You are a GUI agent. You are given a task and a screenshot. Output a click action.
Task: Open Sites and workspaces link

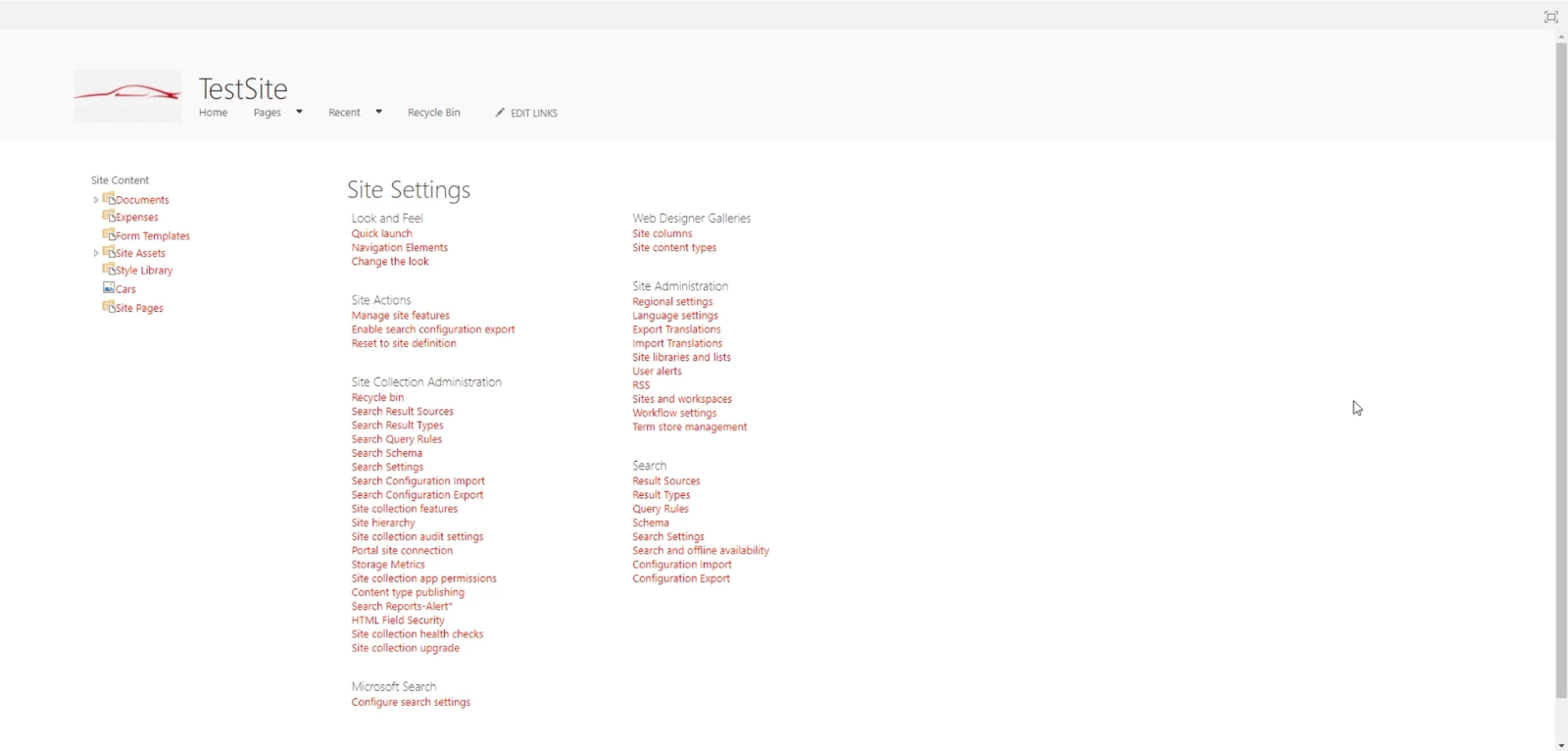point(682,399)
